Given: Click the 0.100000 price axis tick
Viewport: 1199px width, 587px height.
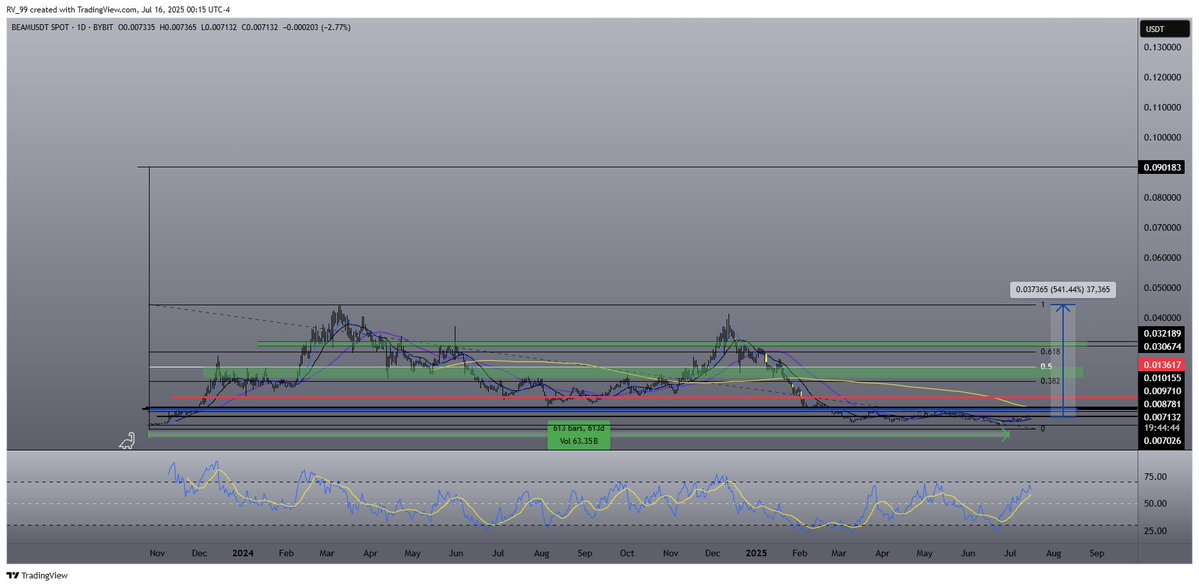Looking at the screenshot, I should 1160,138.
